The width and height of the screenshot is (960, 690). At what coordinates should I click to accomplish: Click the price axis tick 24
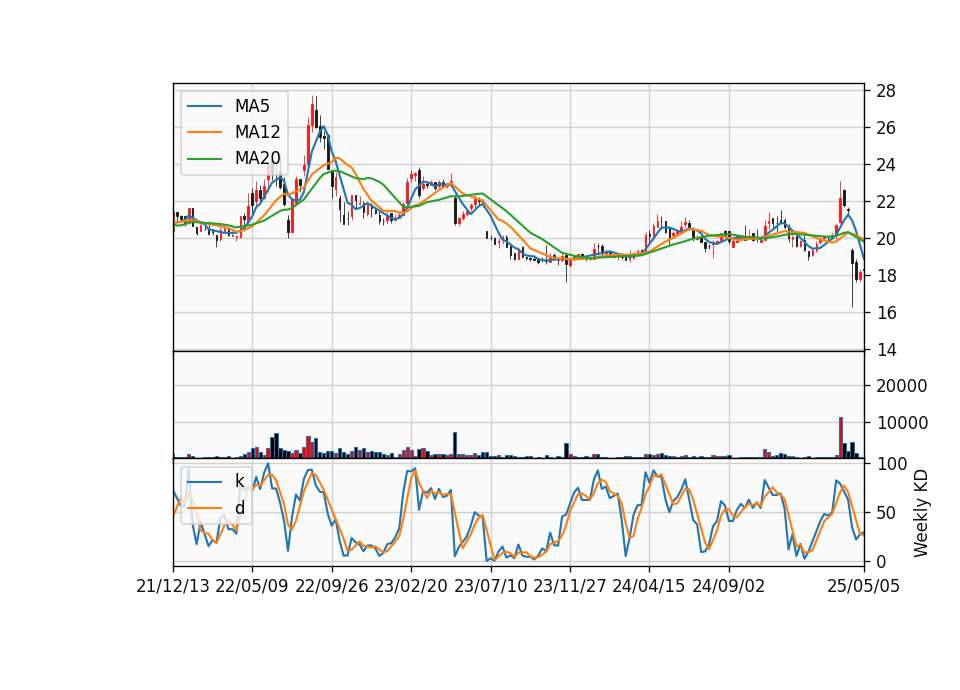(886, 165)
